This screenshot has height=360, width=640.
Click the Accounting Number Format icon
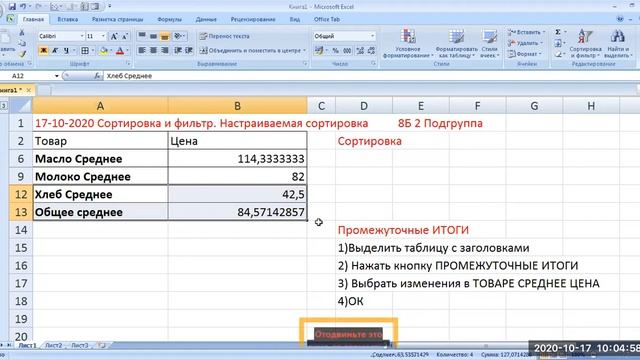point(319,51)
